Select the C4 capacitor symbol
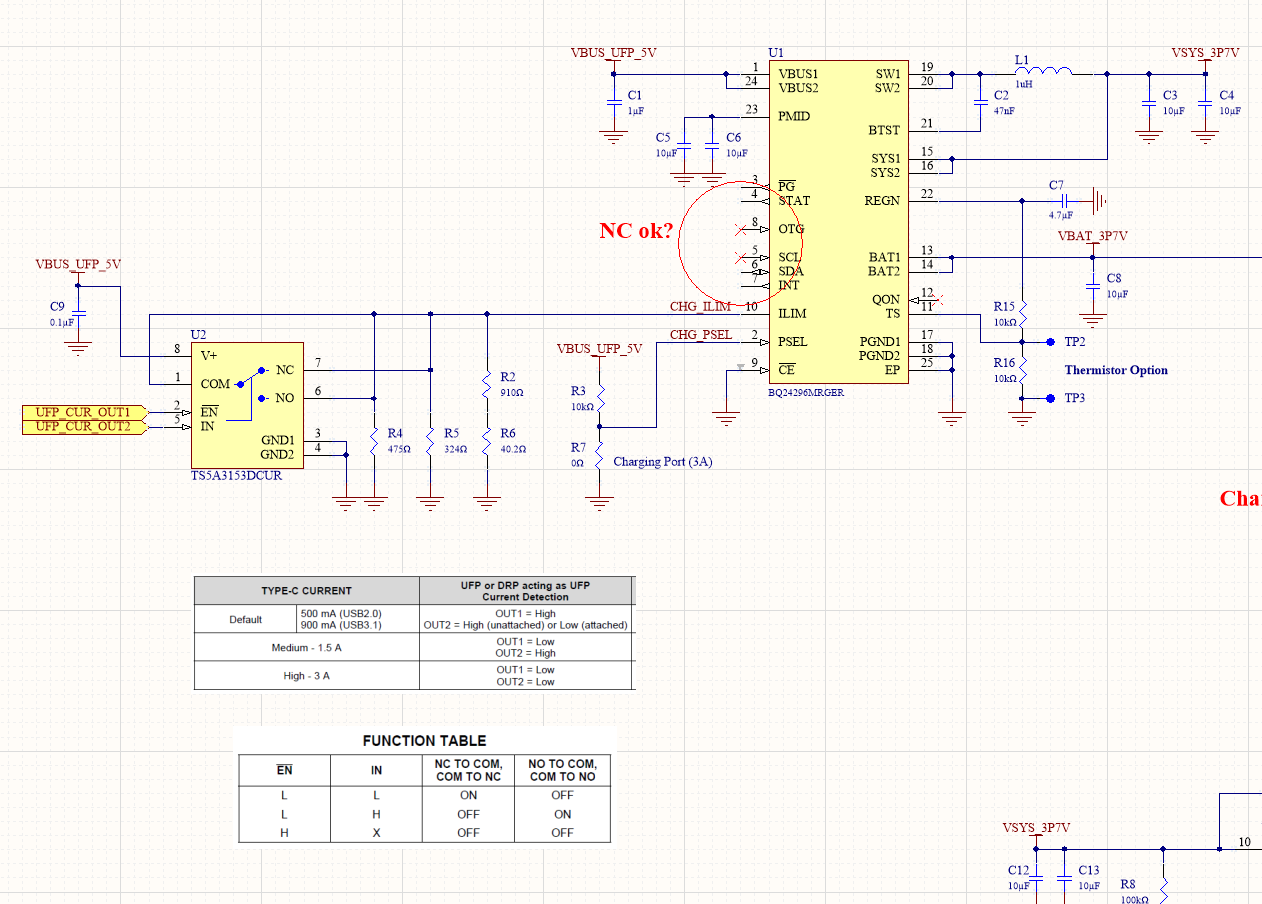The image size is (1262, 904). pyautogui.click(x=1205, y=101)
